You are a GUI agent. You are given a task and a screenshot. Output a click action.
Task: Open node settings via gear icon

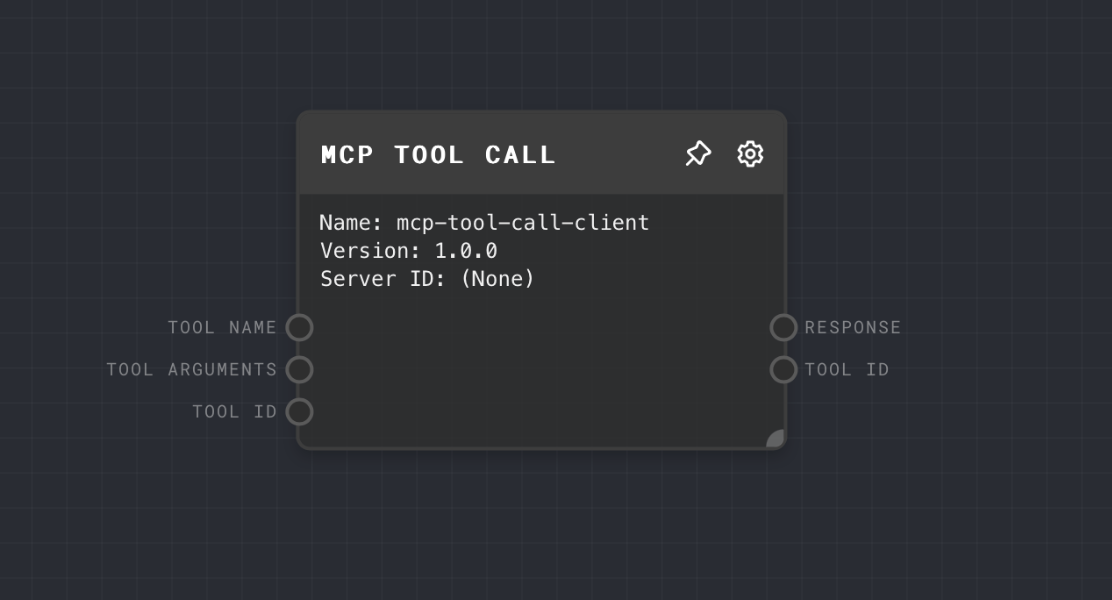[750, 154]
